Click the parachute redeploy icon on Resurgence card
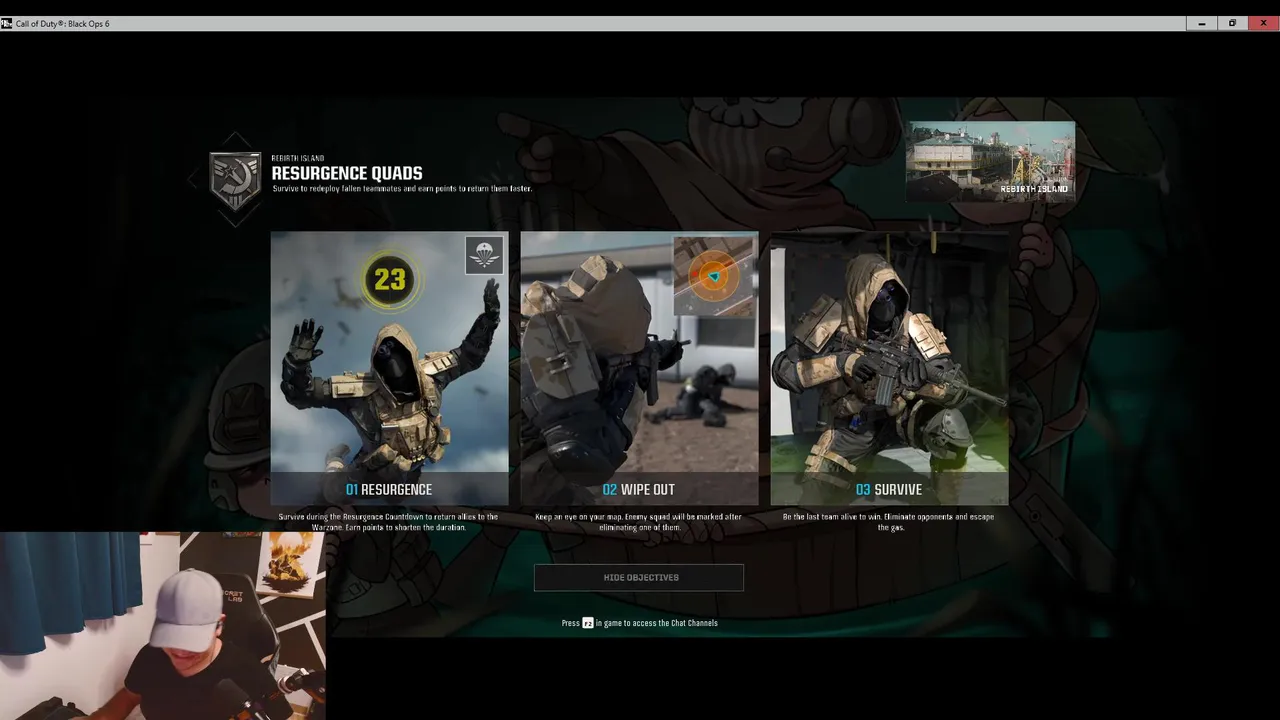 point(484,255)
